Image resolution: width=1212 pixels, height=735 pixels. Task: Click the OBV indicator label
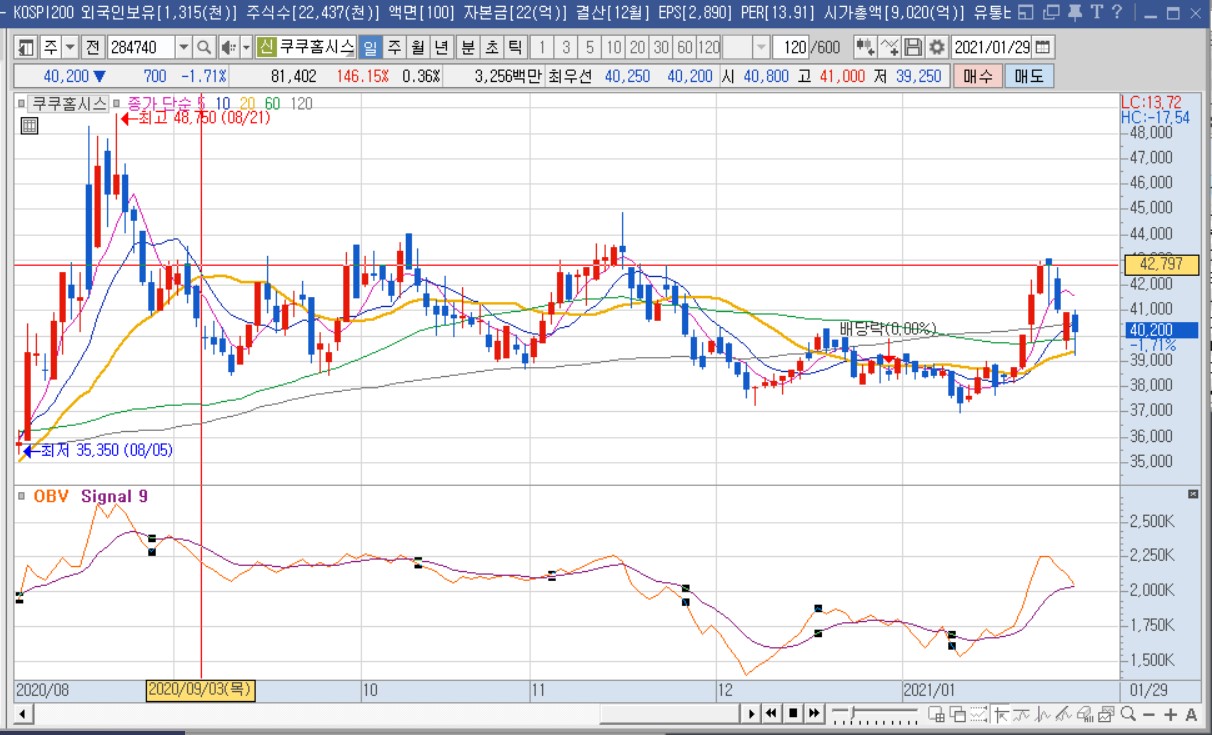click(51, 496)
